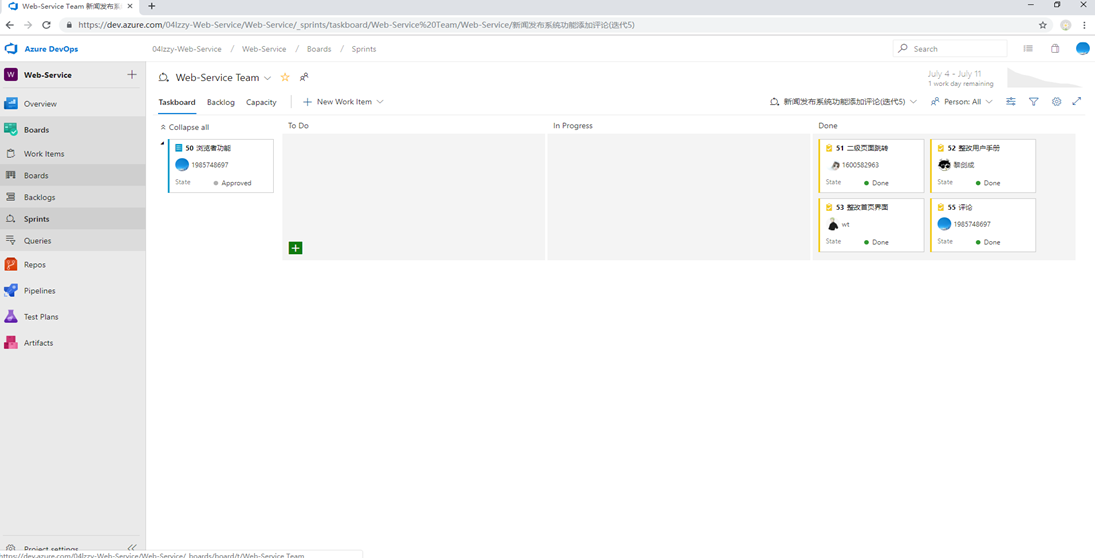1095x558 pixels.
Task: Open the New Work Item dropdown
Action: click(380, 101)
